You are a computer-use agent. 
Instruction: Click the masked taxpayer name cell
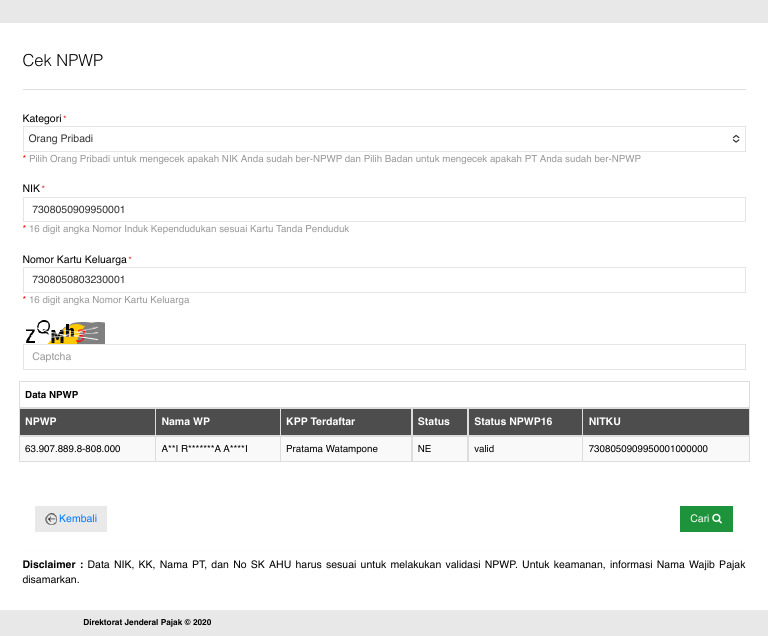click(x=205, y=449)
